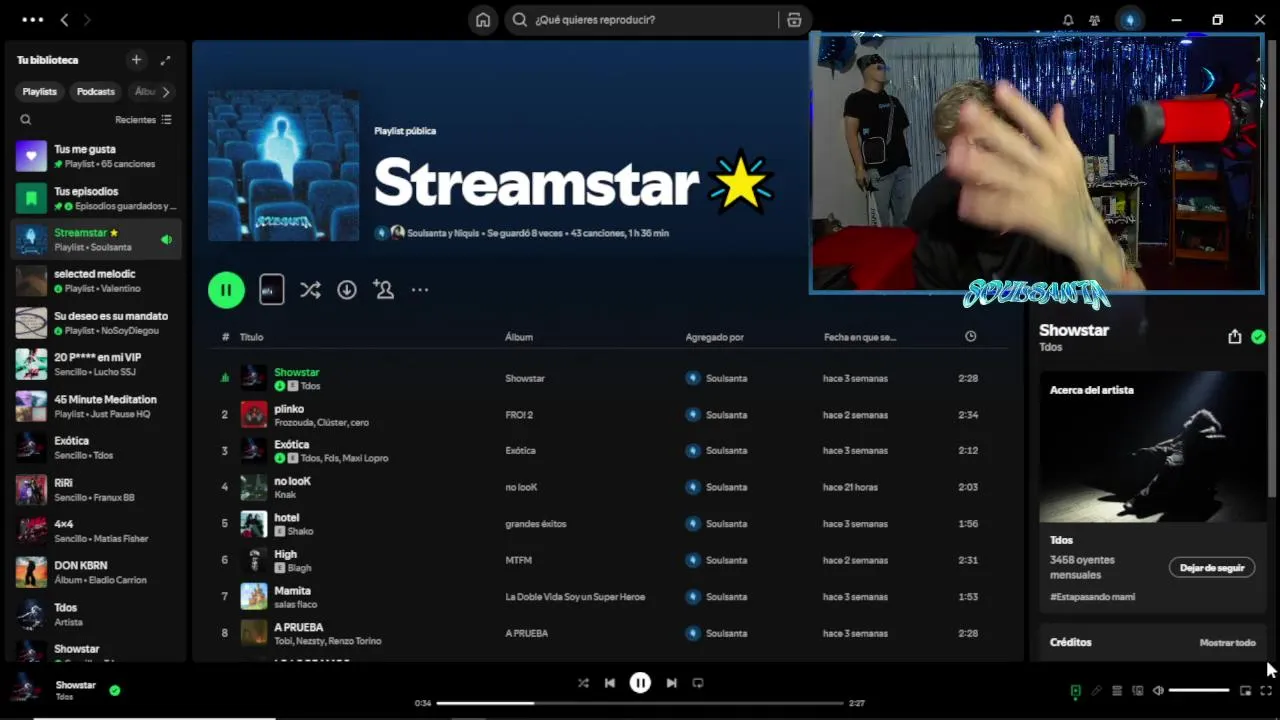The image size is (1280, 720).
Task: Open Tus me gusta playlist
Action: (96, 156)
